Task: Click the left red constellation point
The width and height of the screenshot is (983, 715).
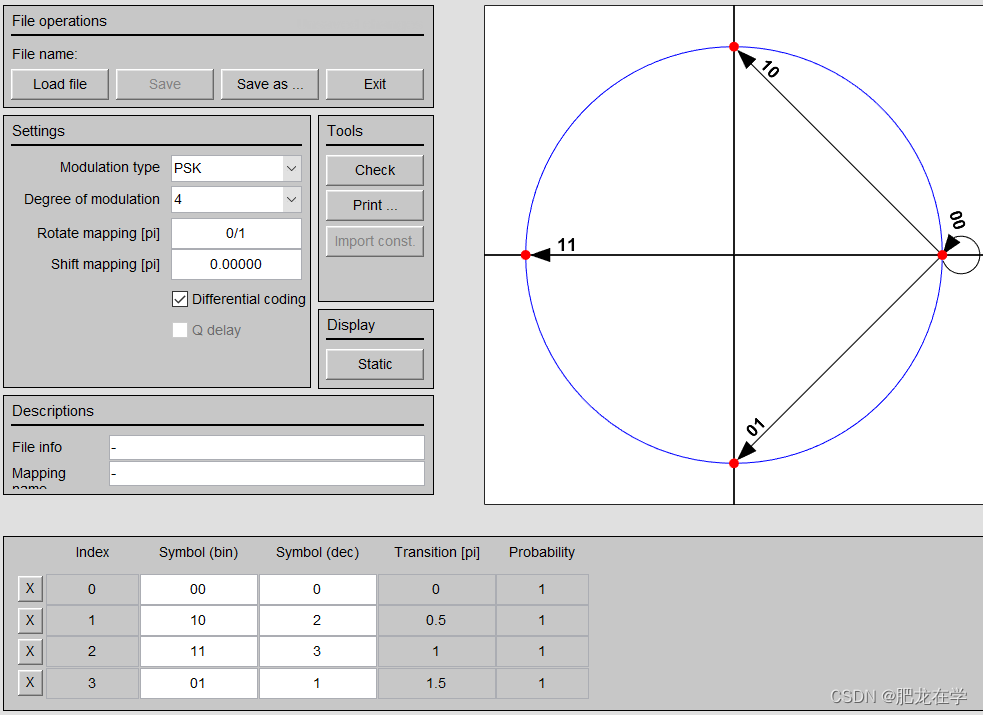Action: pyautogui.click(x=525, y=255)
